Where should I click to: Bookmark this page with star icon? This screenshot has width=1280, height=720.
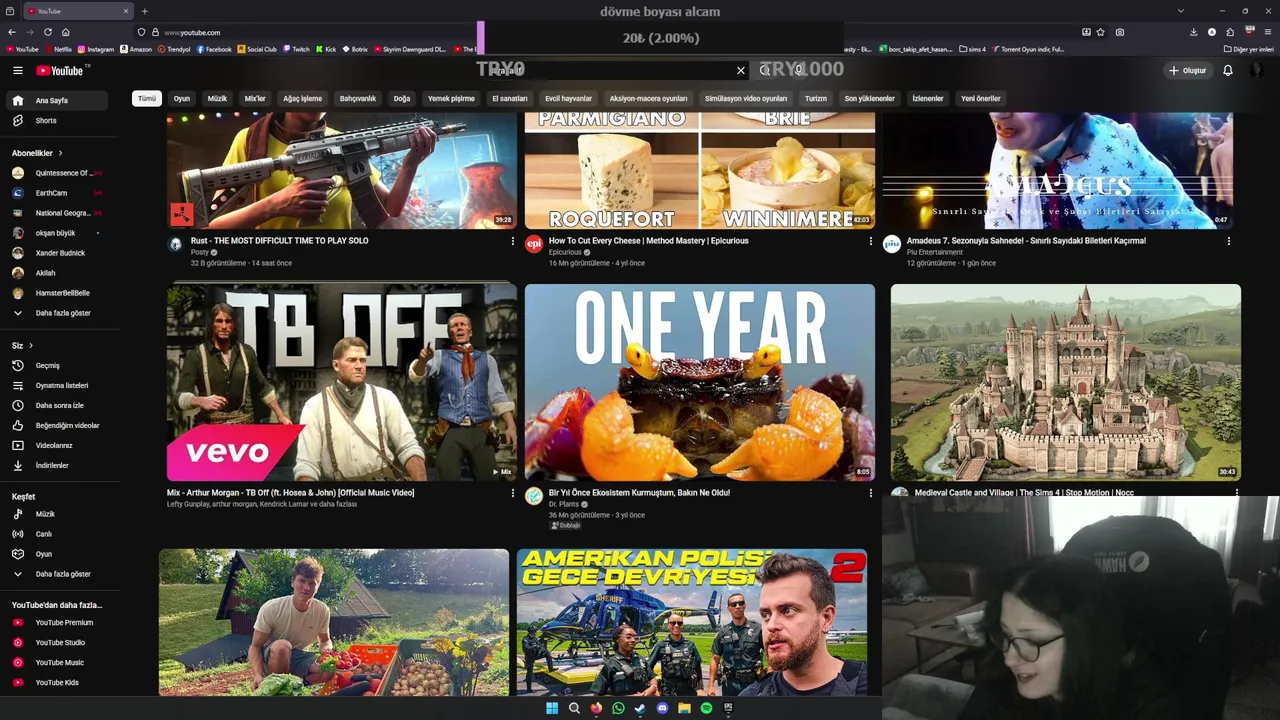tap(1100, 32)
